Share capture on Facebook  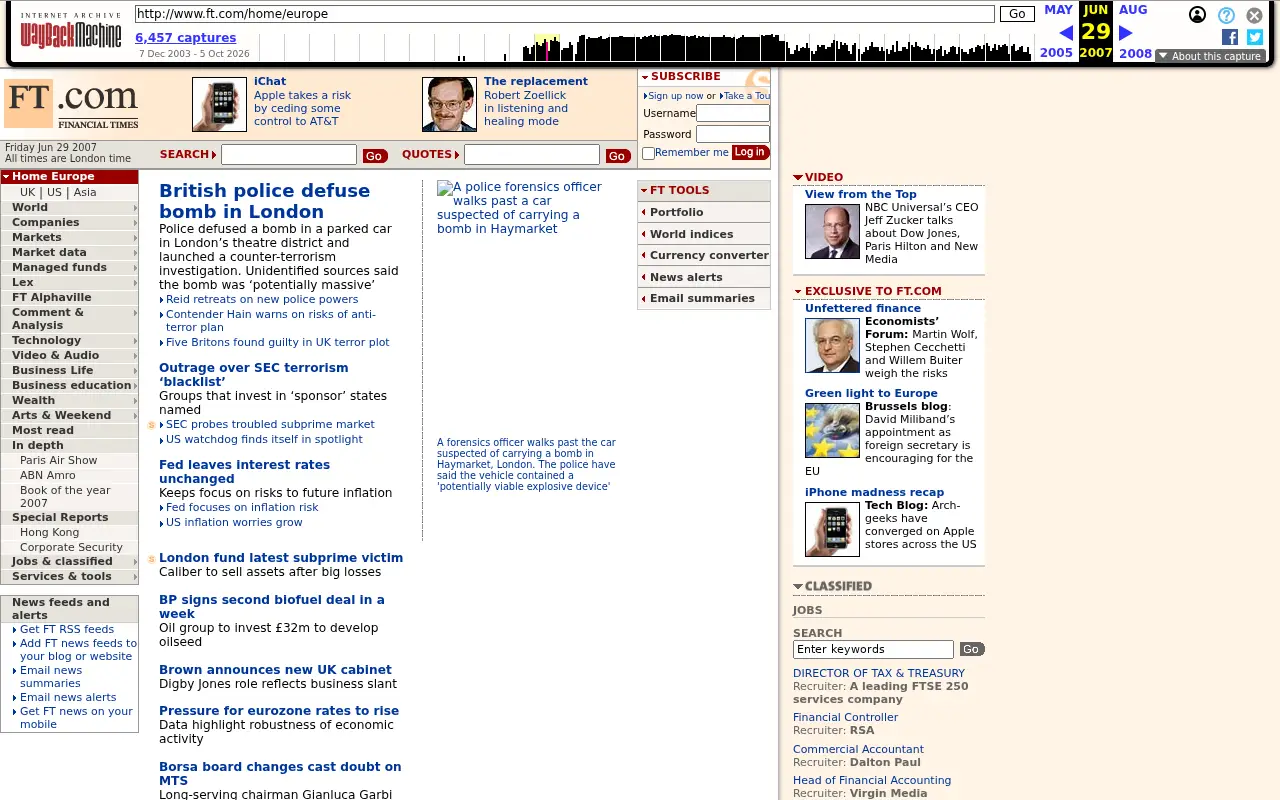click(x=1230, y=37)
